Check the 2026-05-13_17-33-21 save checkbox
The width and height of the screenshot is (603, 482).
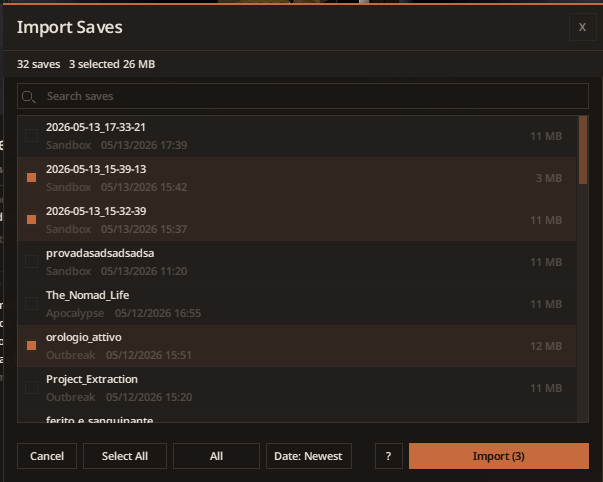(x=32, y=136)
